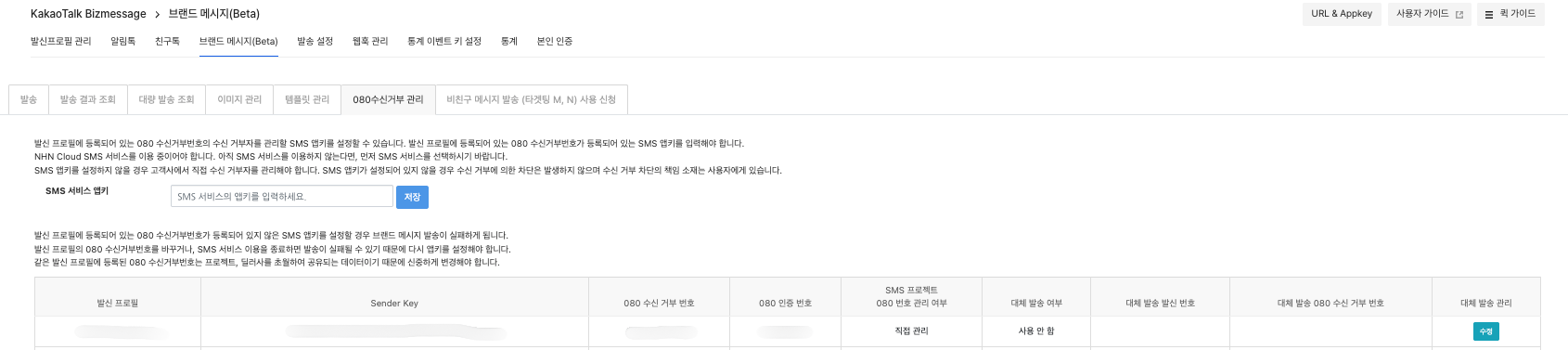The image size is (1568, 350).
Task: Open the 알림톡 menu item
Action: coord(123,41)
